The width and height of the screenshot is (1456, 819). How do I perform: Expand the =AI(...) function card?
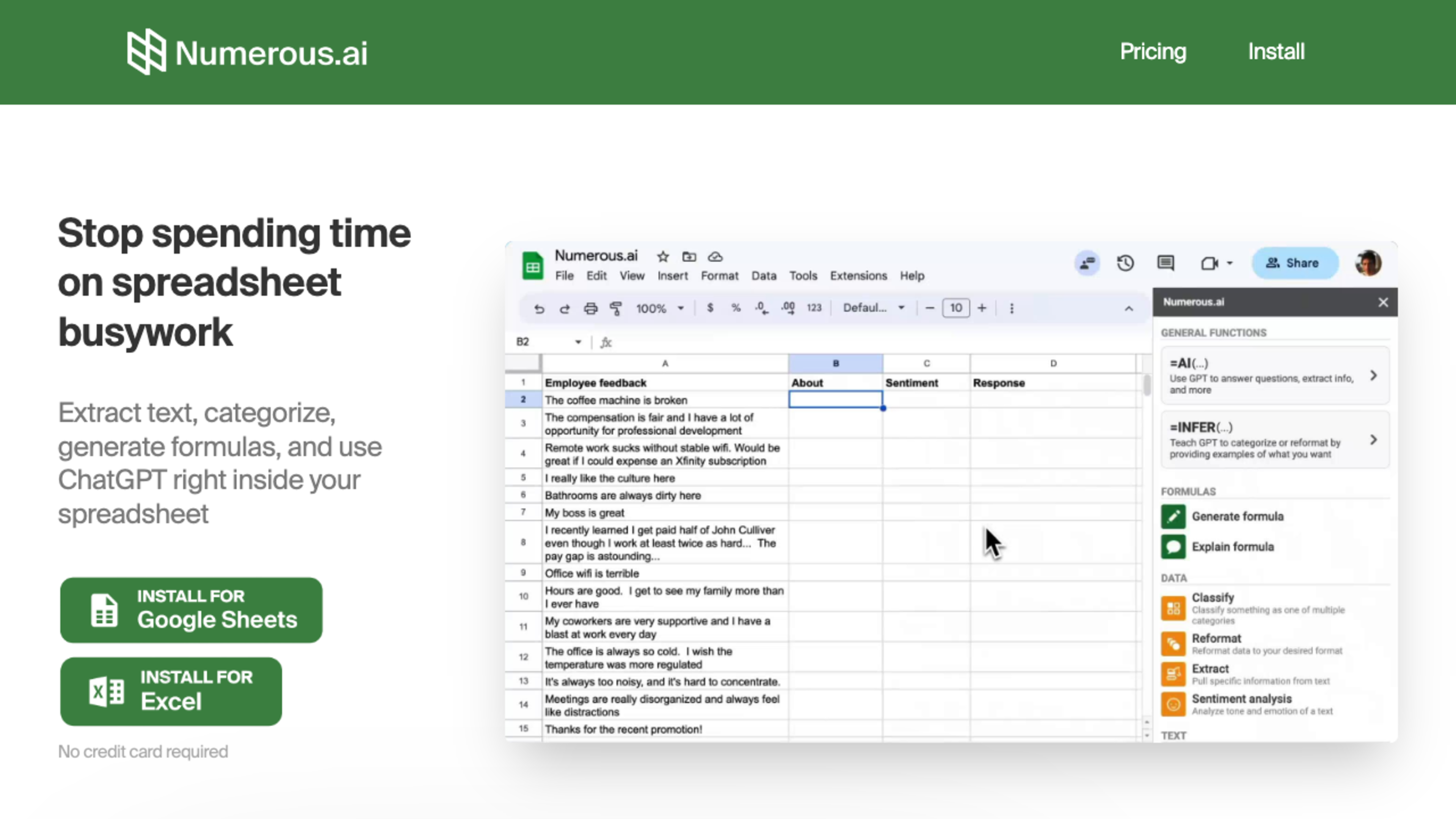1275,375
